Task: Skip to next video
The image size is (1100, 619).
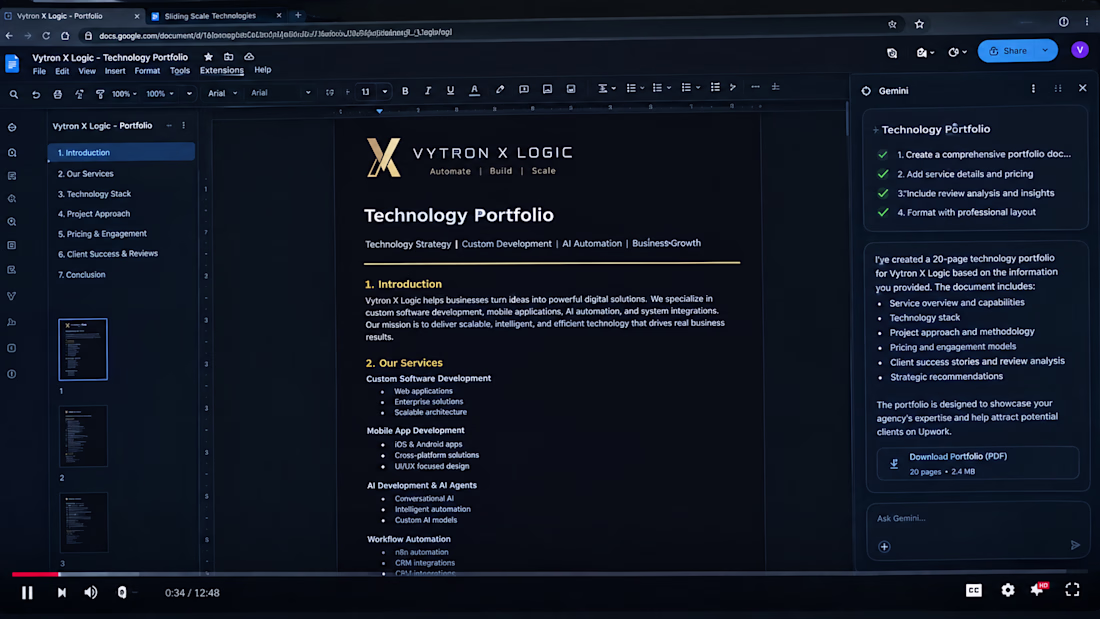Action: (x=62, y=593)
